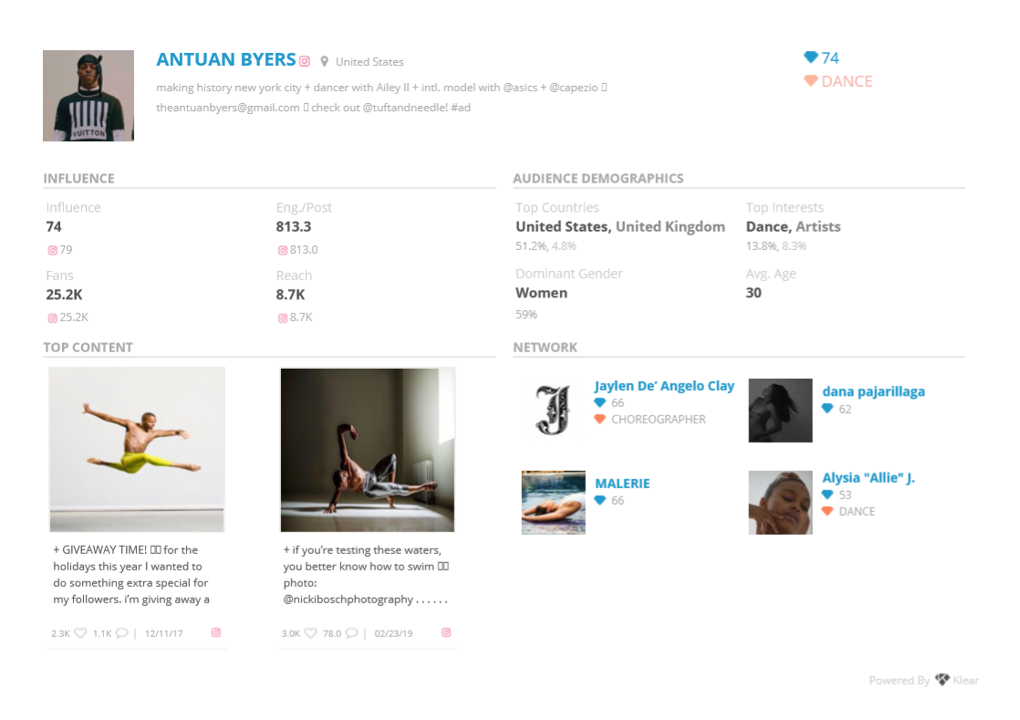
Task: Click Jaylen's gothic J avatar thumbnail
Action: (x=553, y=410)
